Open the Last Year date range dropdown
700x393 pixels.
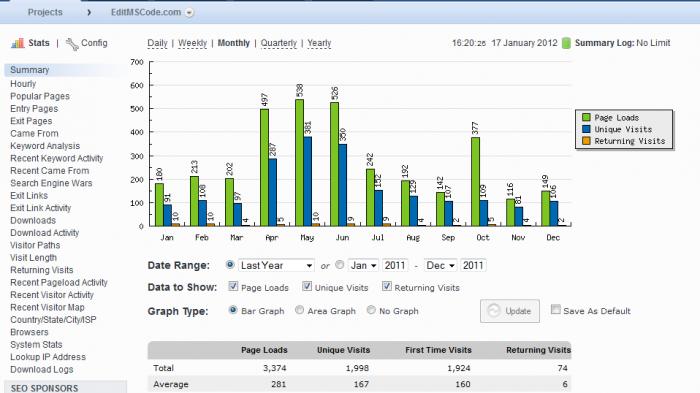click(x=276, y=265)
